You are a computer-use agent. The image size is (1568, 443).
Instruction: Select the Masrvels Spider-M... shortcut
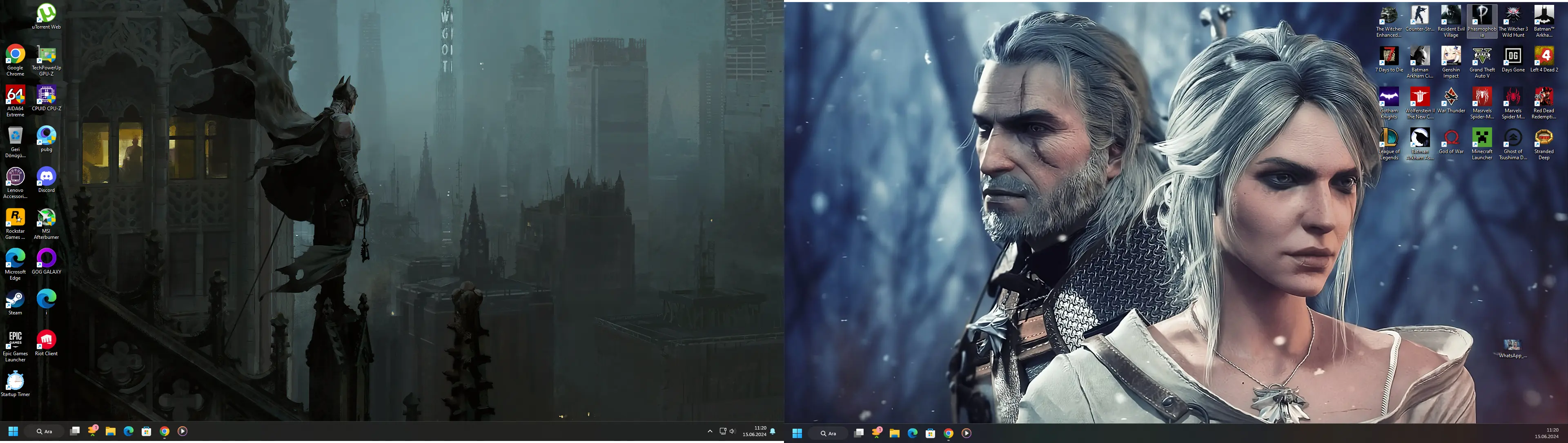[1482, 103]
